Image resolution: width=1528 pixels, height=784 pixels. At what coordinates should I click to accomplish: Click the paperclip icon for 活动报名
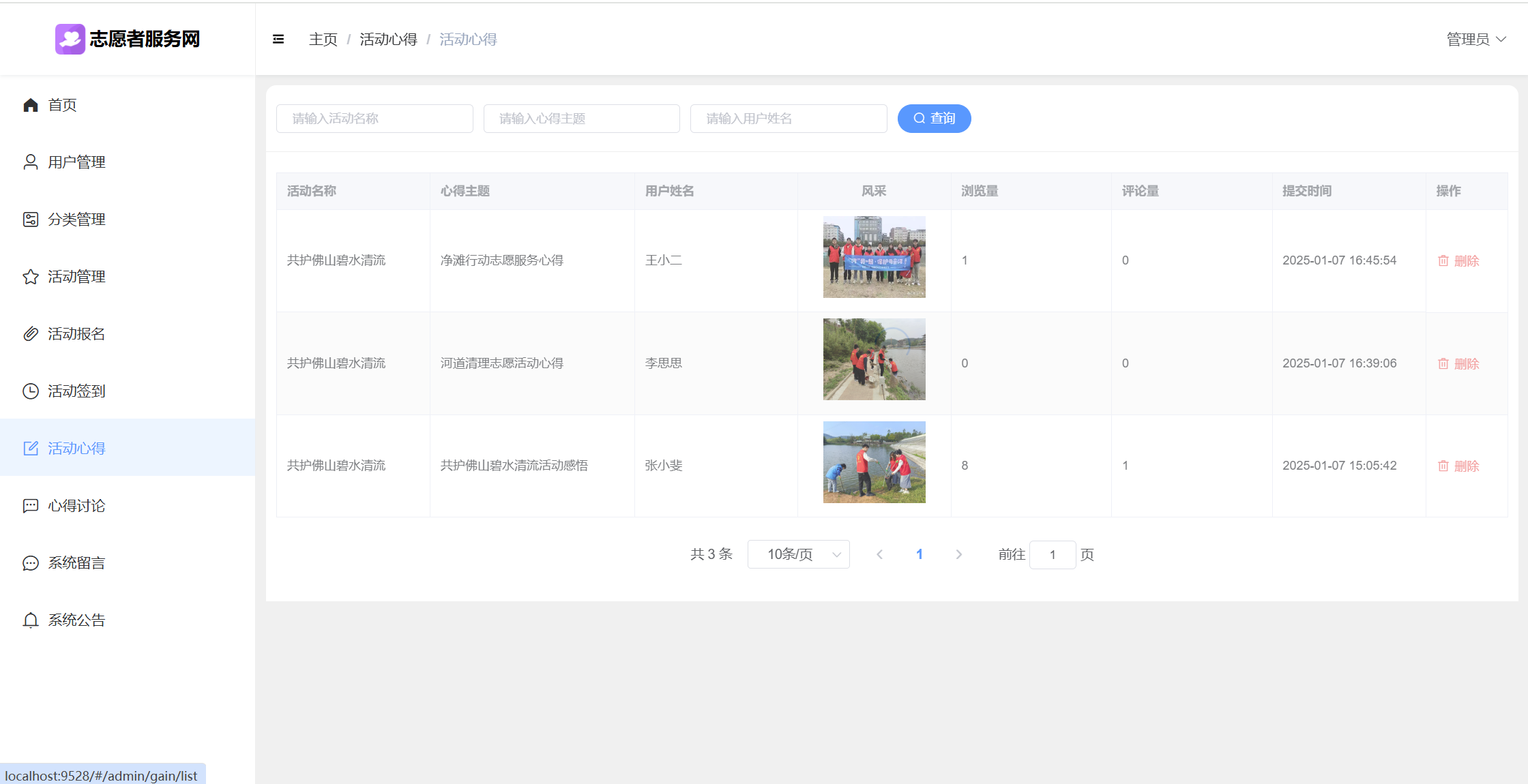click(x=31, y=334)
